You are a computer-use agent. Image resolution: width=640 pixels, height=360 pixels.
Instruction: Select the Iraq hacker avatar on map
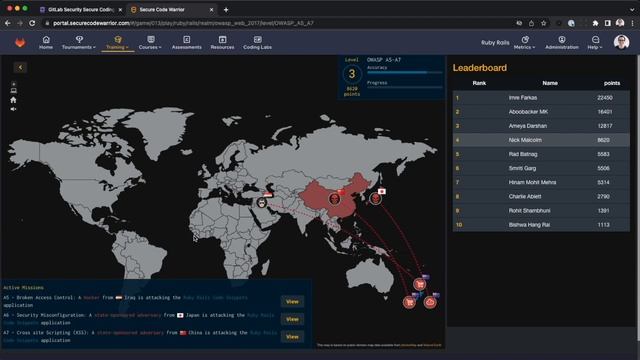262,202
